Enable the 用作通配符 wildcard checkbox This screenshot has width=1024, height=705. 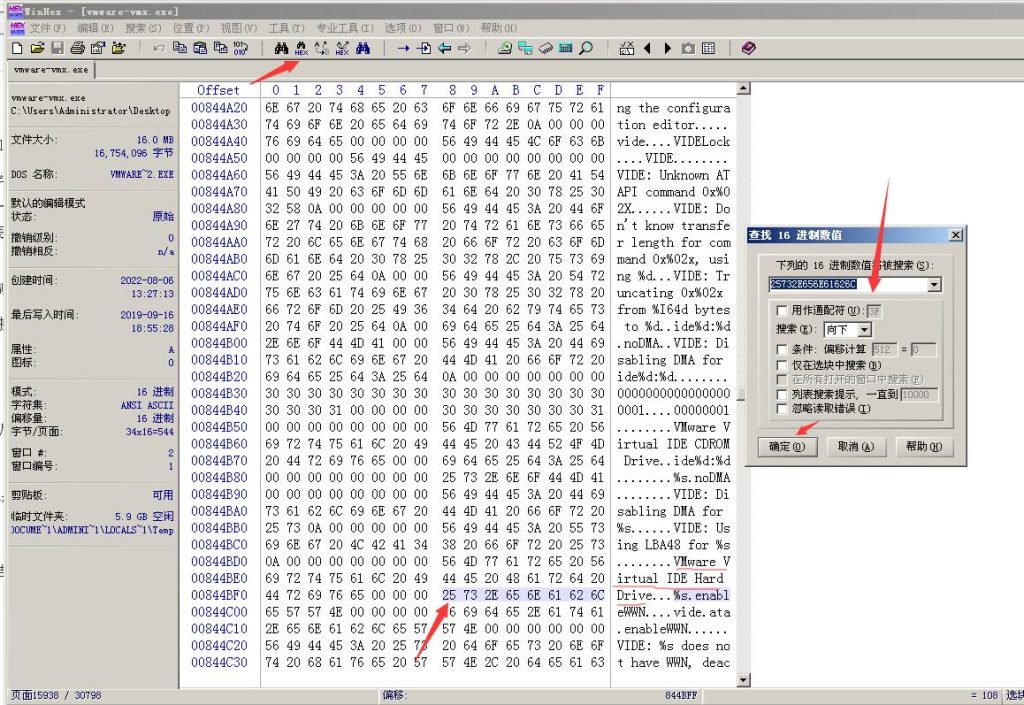click(781, 310)
